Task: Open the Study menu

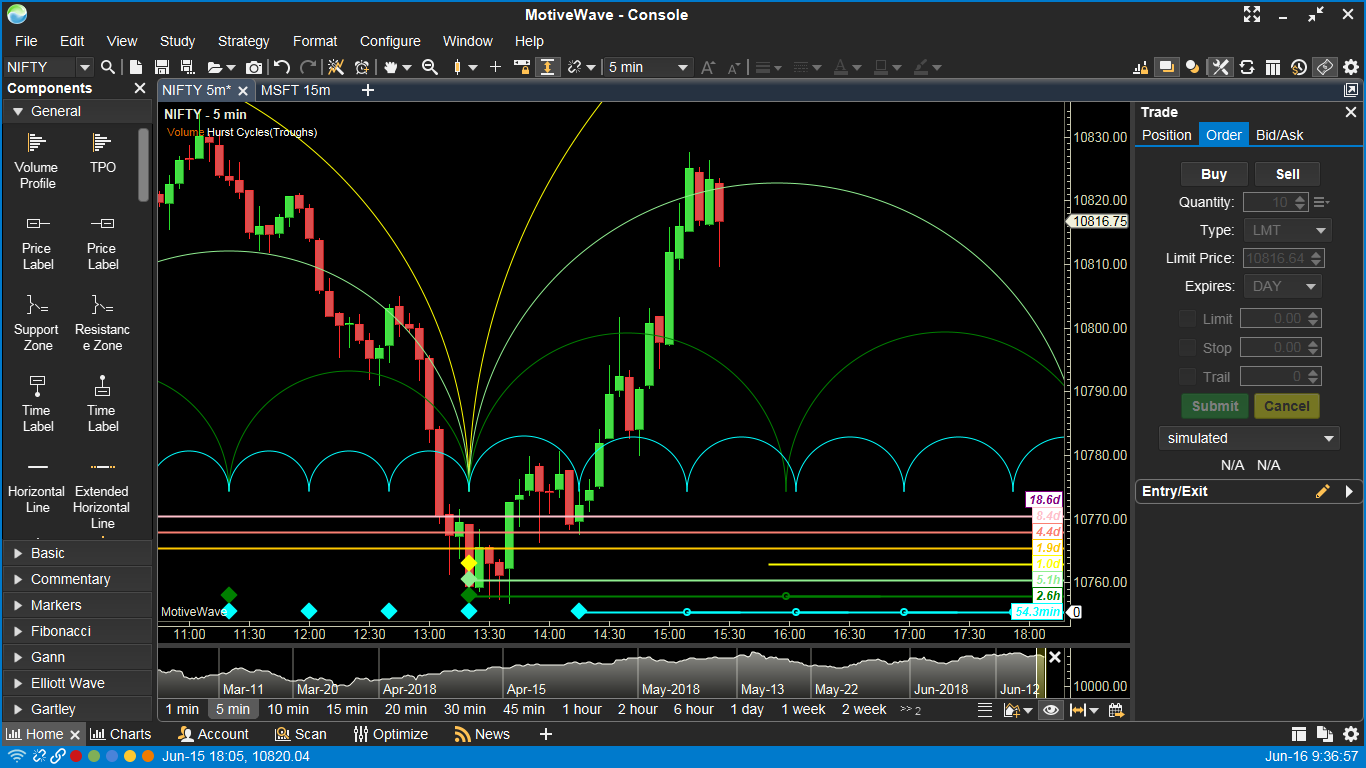Action: 177,41
